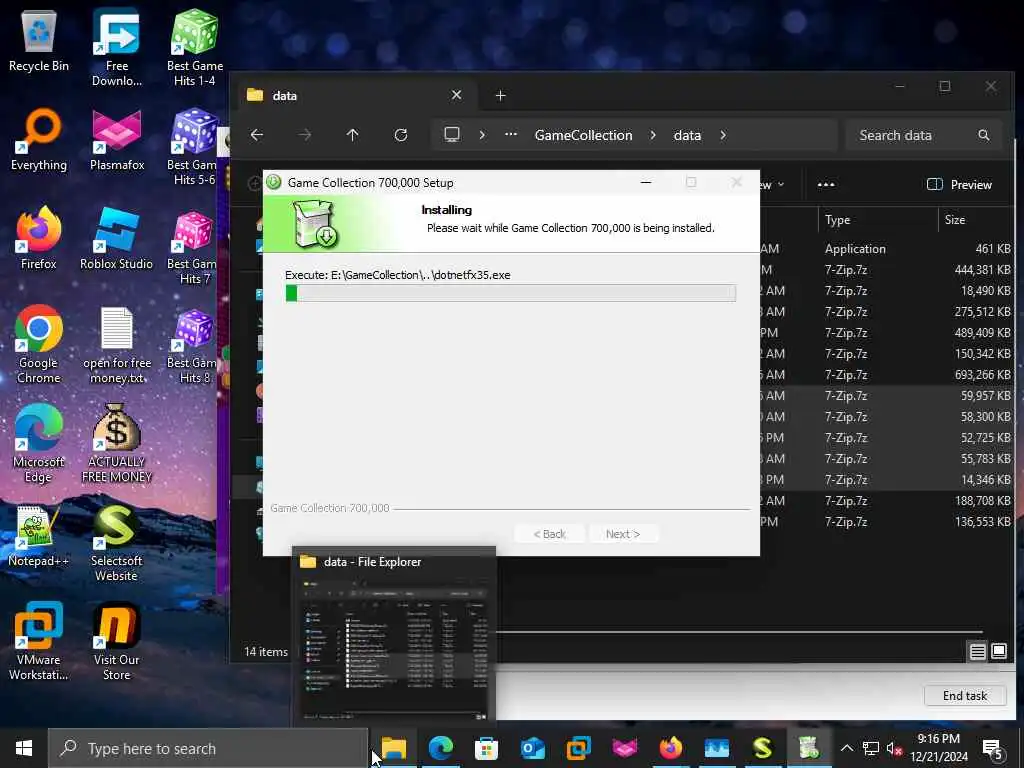Launch Microsoft Edge desktop shortcut

39,444
